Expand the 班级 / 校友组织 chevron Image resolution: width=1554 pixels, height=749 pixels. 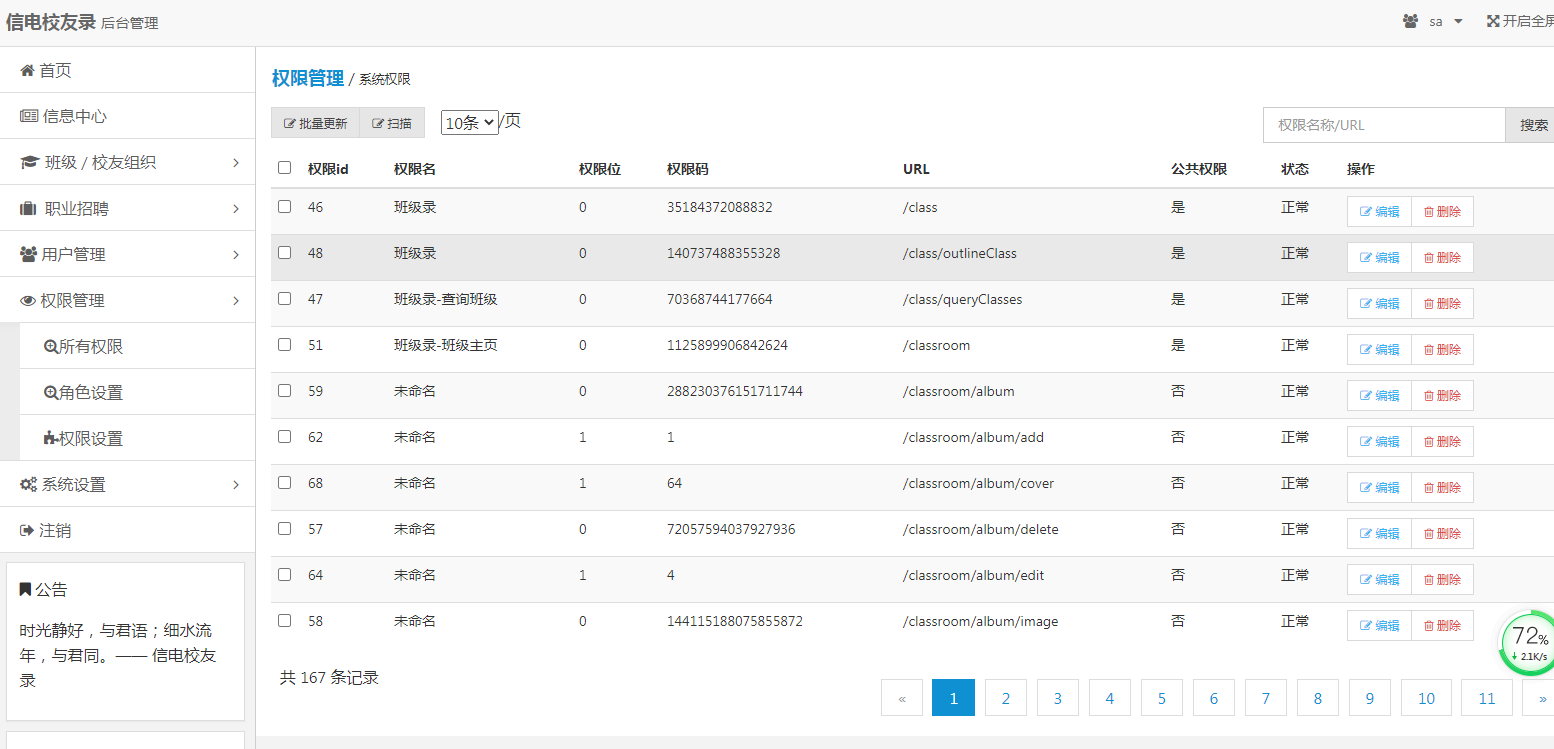236,162
